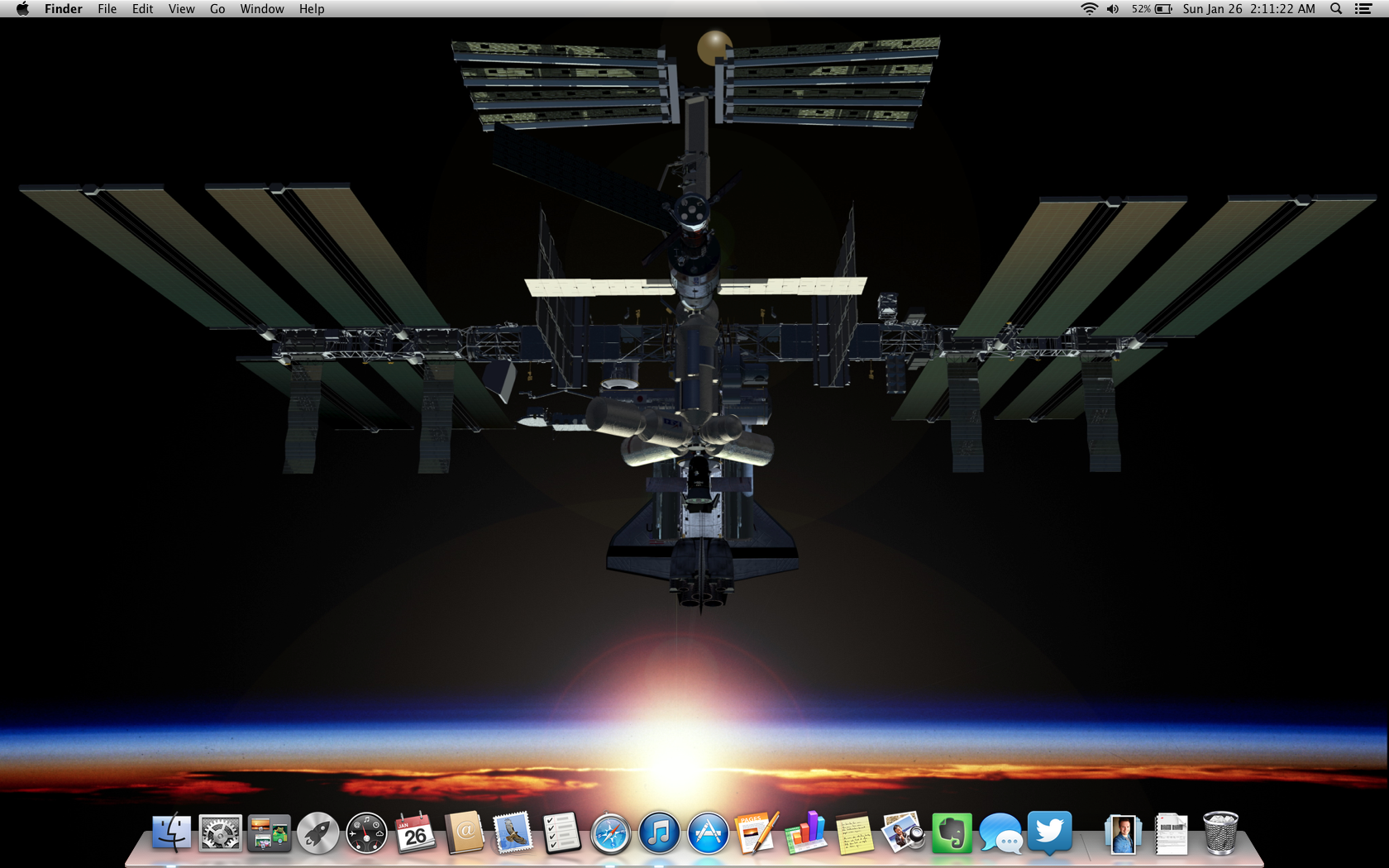The image size is (1389, 868).
Task: Open the Trash
Action: click(1220, 832)
